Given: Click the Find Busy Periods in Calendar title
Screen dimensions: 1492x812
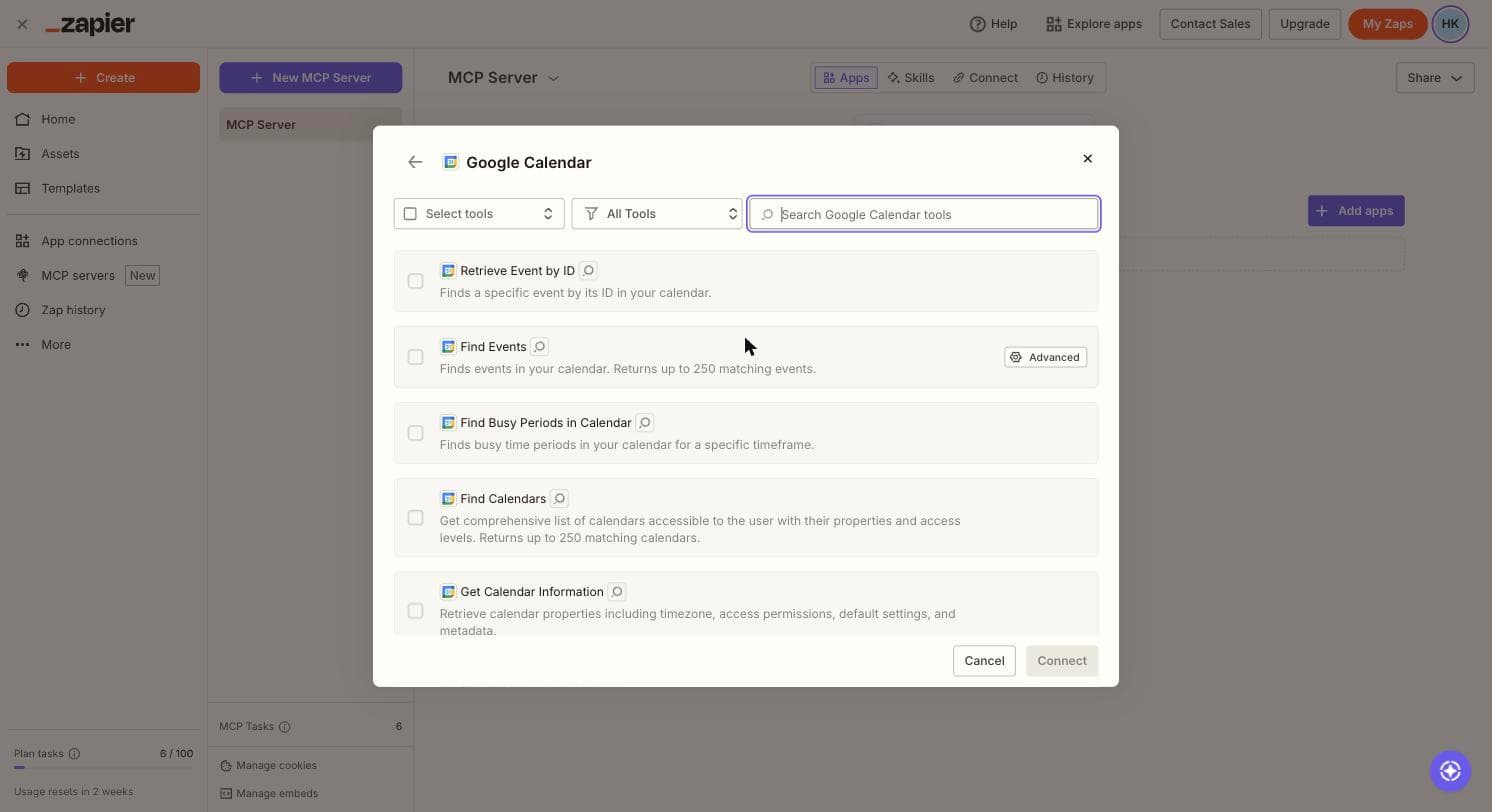Looking at the screenshot, I should click(546, 423).
